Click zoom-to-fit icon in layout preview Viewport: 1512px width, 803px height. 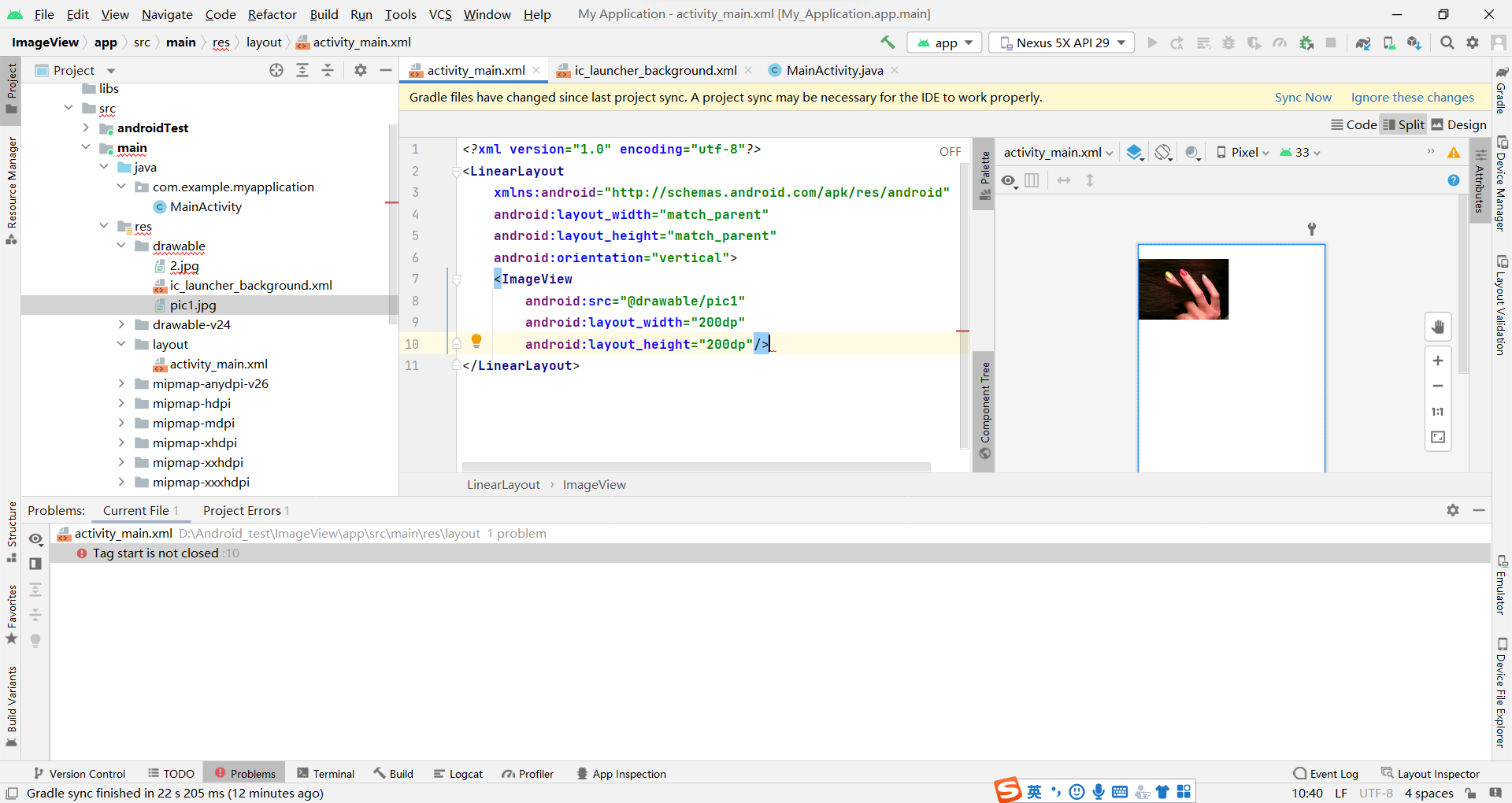tap(1438, 438)
